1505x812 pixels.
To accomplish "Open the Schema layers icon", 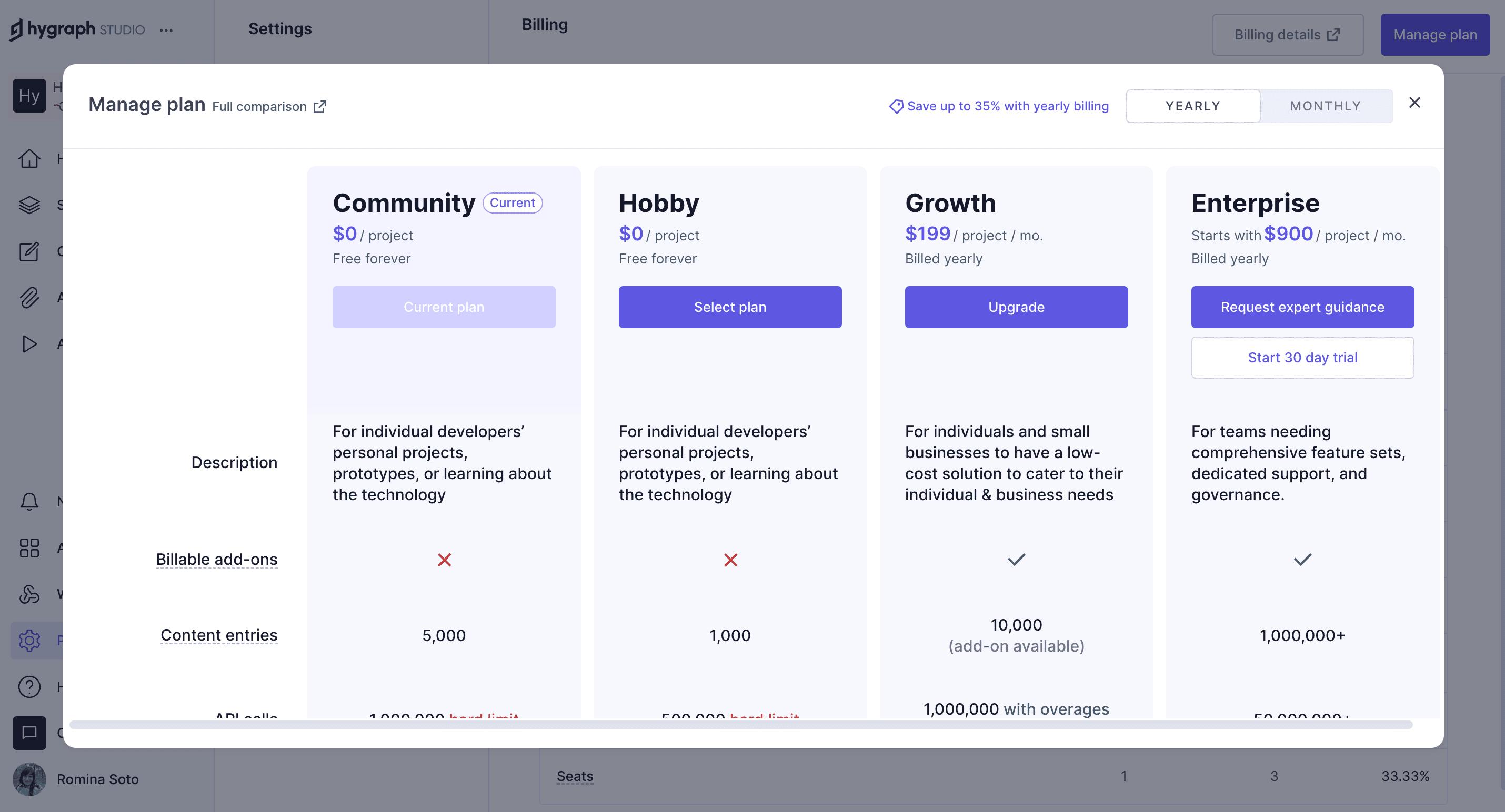I will (29, 205).
